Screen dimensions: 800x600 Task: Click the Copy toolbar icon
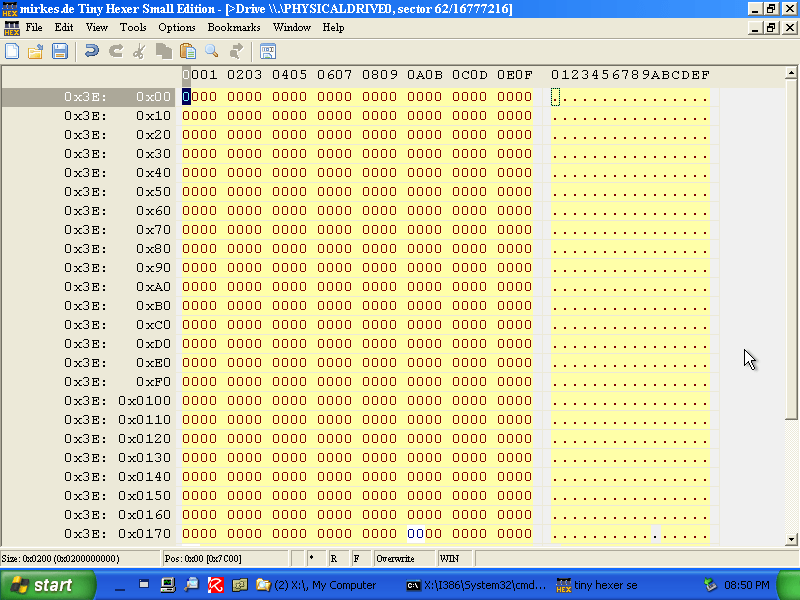tap(163, 51)
